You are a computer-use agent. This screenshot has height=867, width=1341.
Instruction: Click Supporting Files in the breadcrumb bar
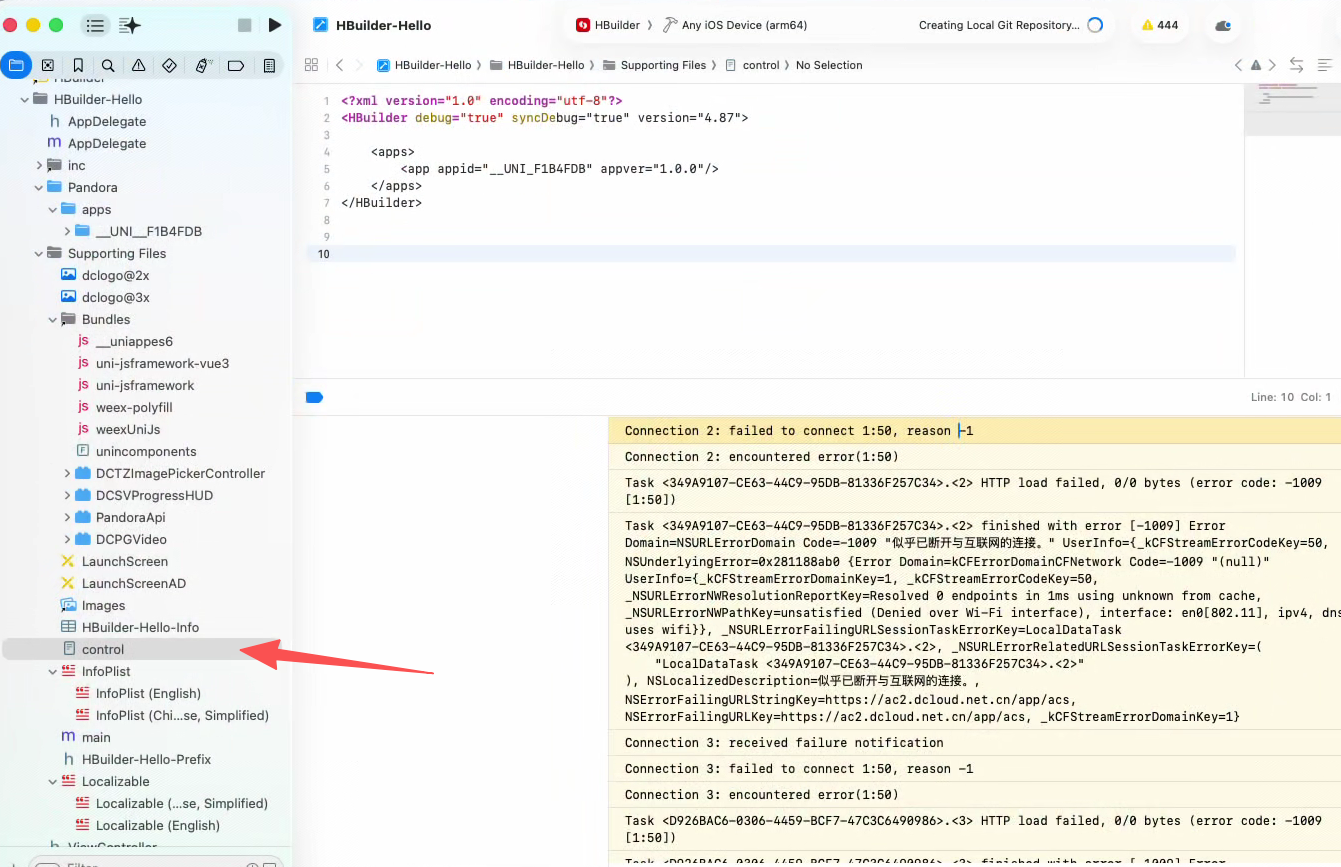tap(662, 65)
